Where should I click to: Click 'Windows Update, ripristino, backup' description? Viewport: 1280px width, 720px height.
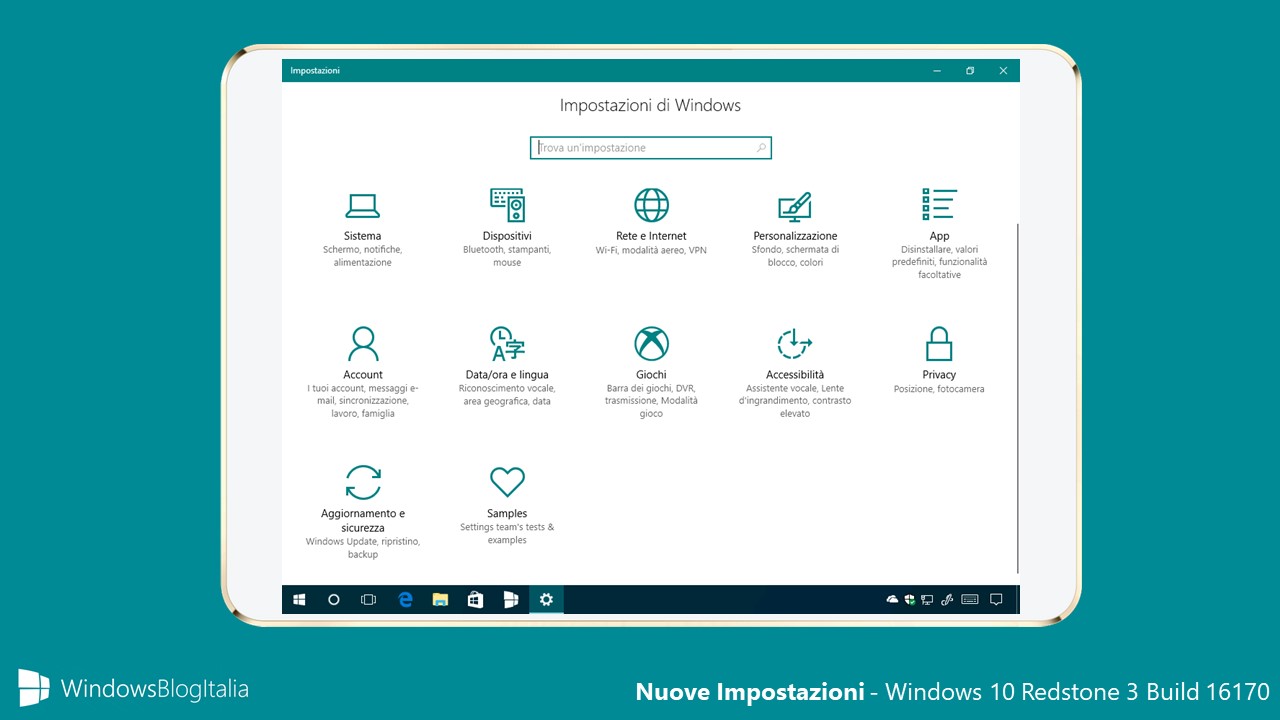(x=363, y=548)
